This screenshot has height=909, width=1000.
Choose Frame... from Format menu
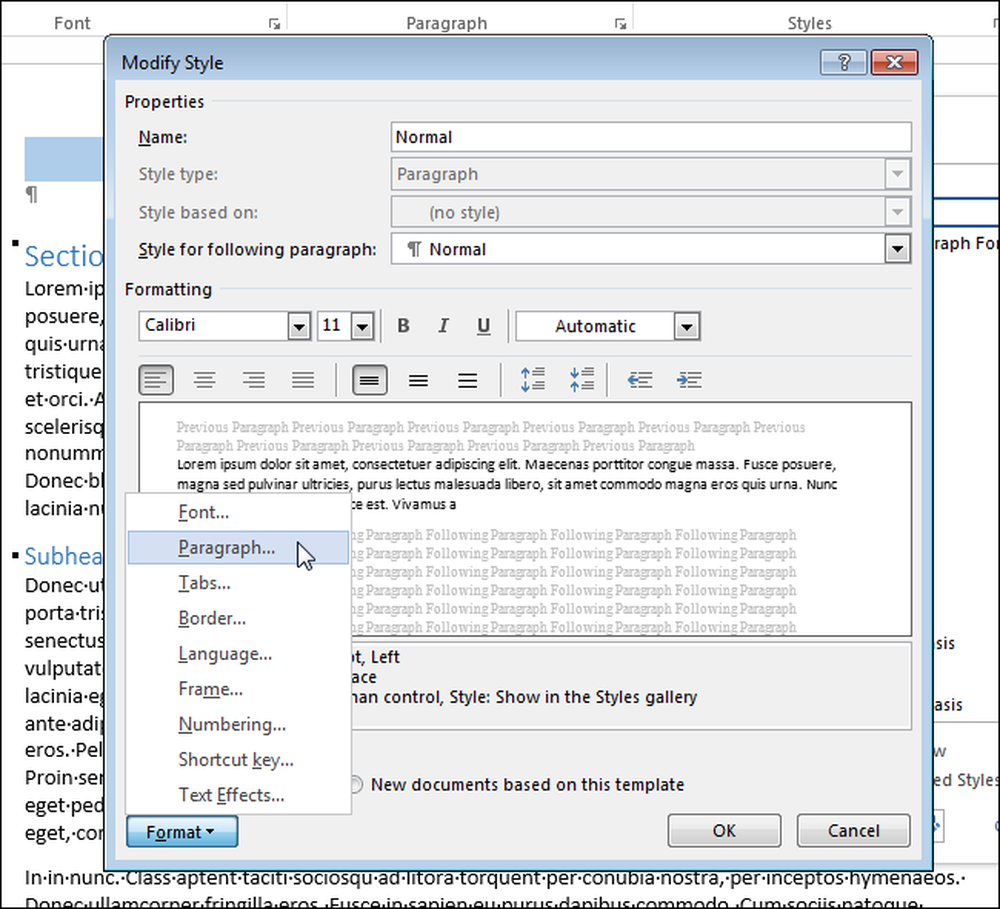point(239,690)
